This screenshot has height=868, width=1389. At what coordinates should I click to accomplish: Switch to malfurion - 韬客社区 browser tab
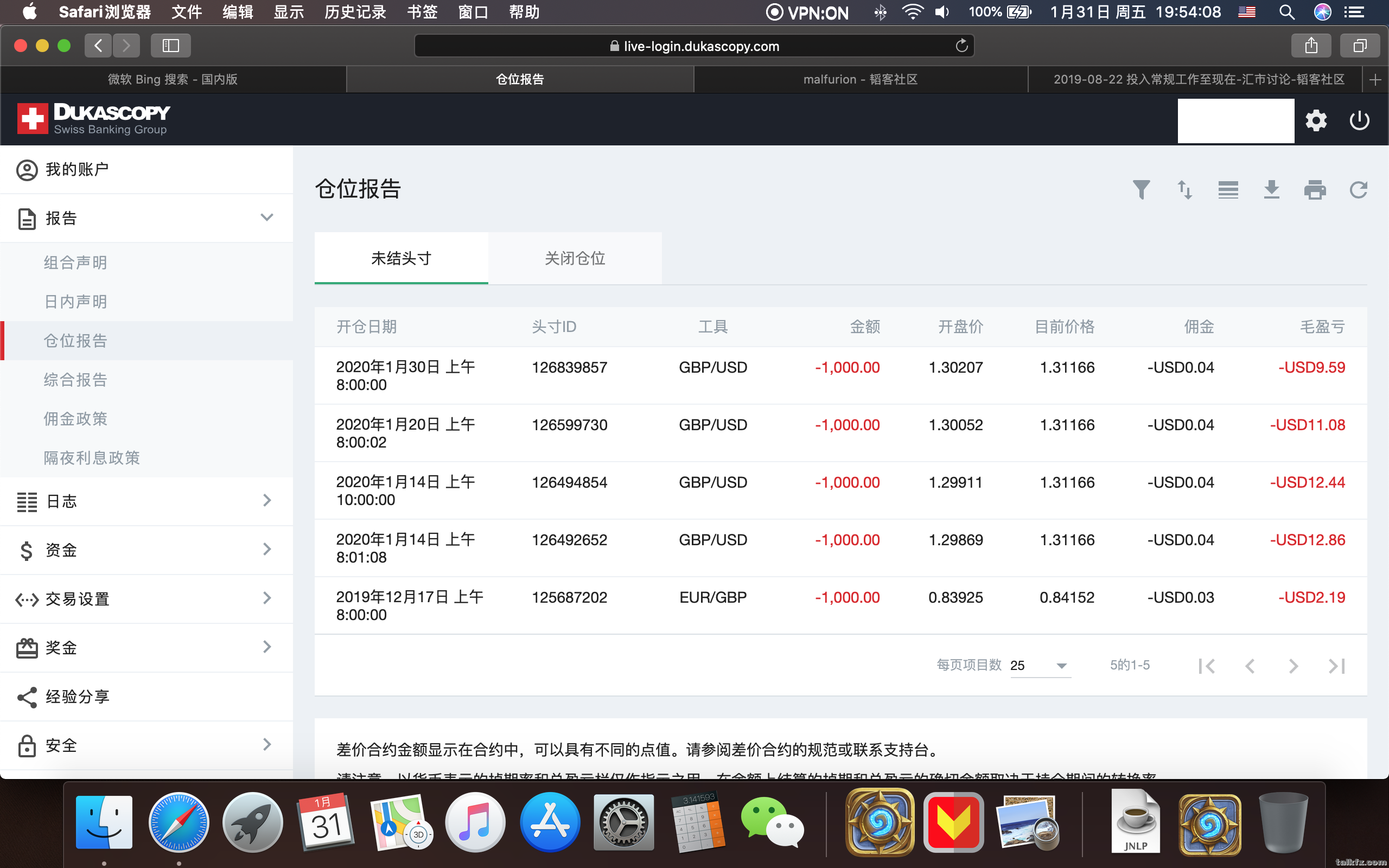tap(861, 79)
